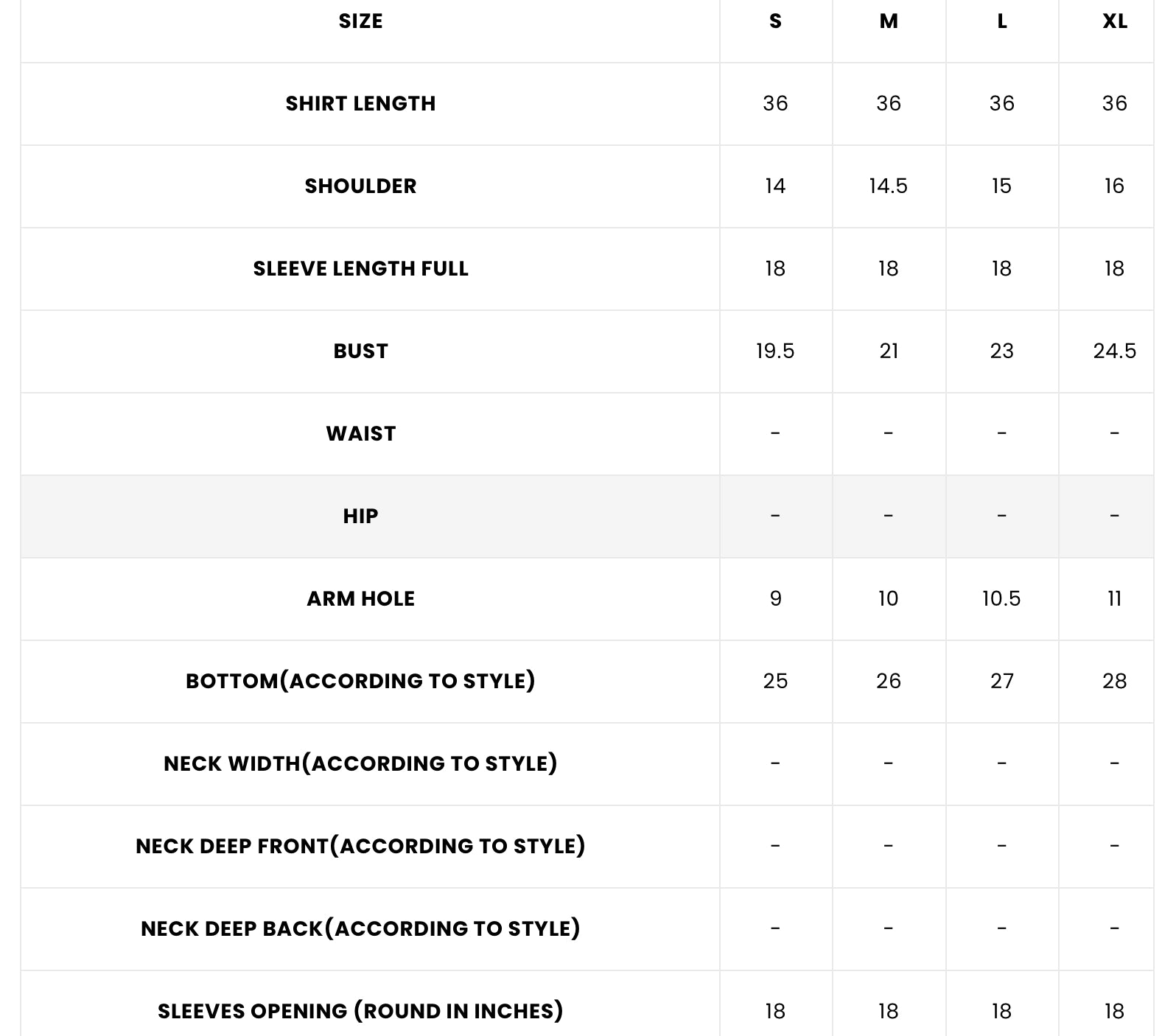The width and height of the screenshot is (1176, 1036).
Task: Click the highlighted HIP row label
Action: click(360, 516)
